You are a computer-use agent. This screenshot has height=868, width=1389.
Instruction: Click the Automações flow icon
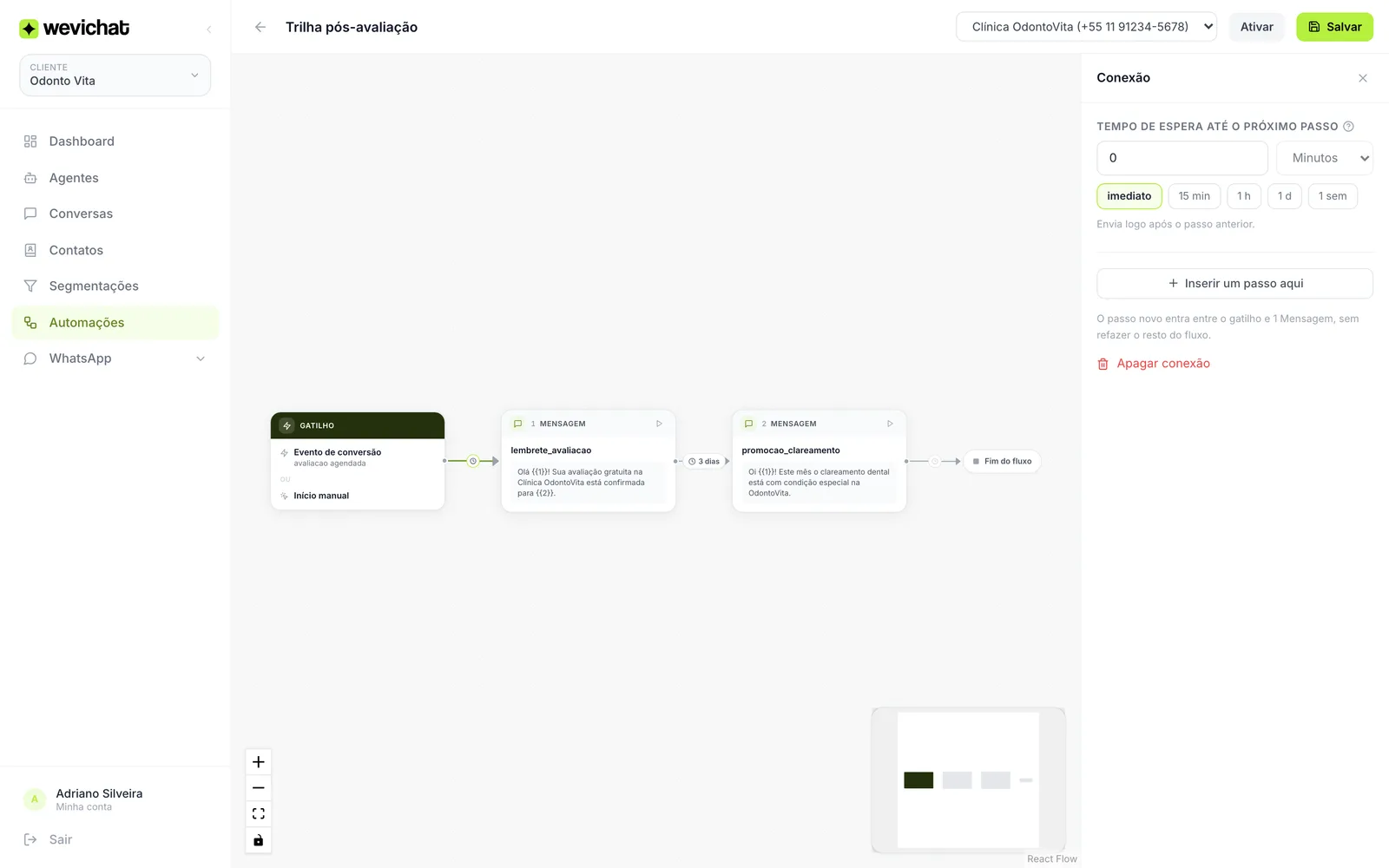click(x=30, y=322)
